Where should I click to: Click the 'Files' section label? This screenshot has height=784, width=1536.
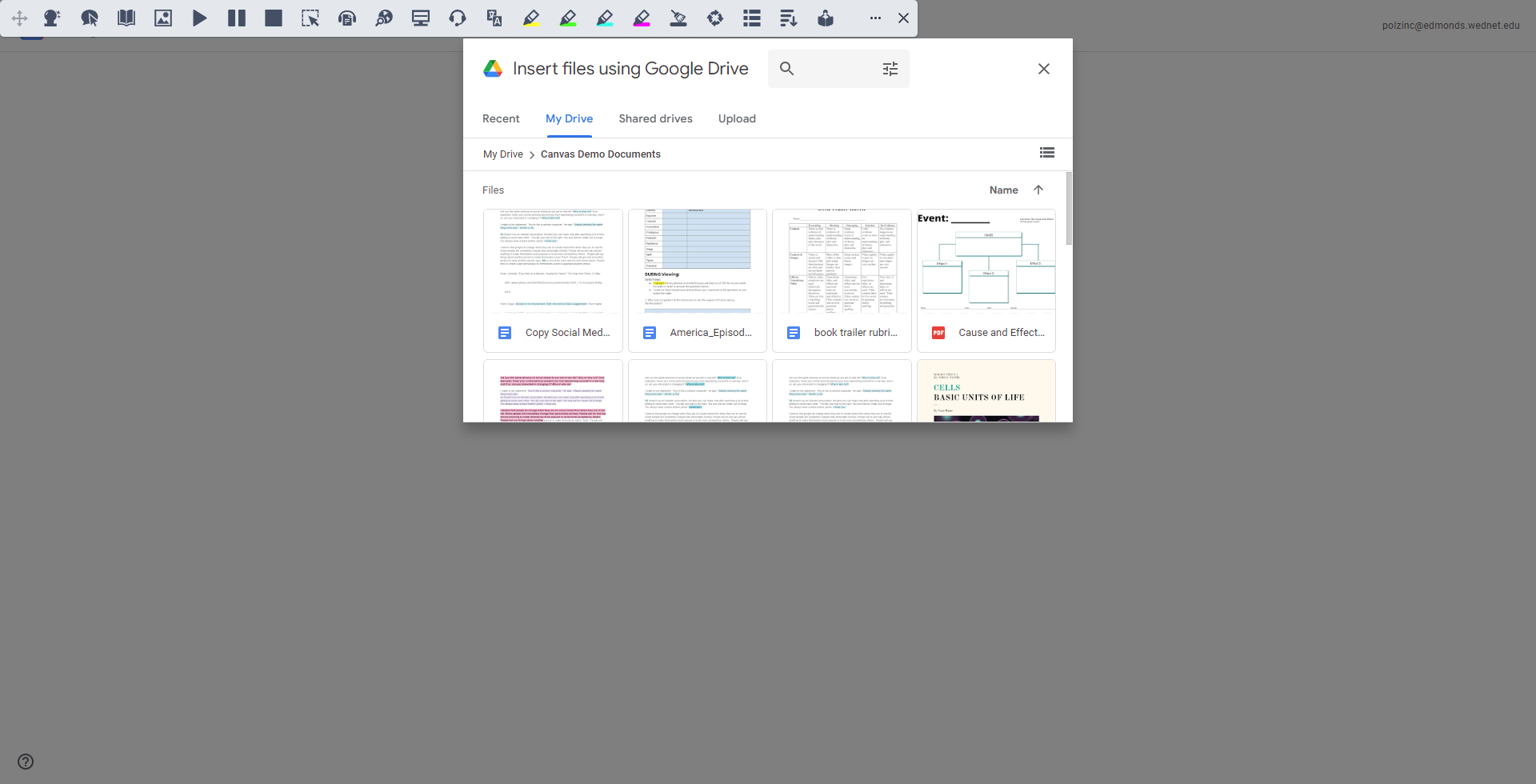point(493,190)
